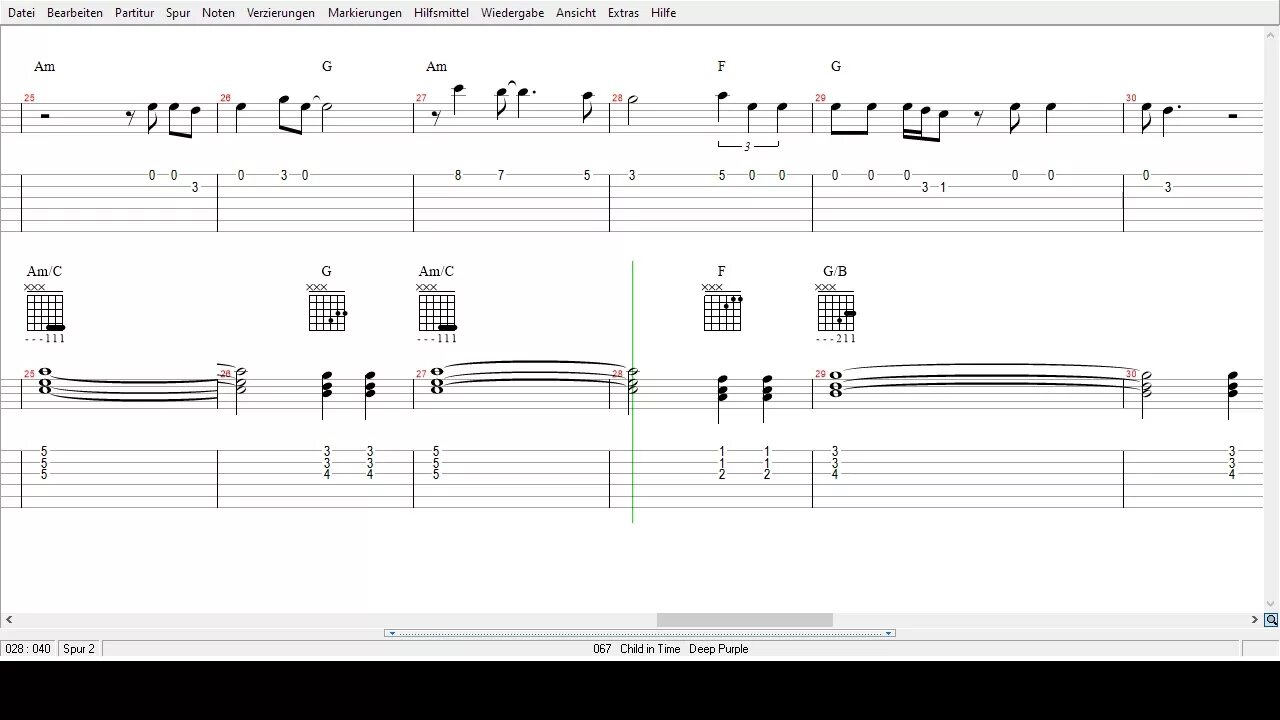
Task: Click measure number 27 in the upper track
Action: [x=421, y=98]
